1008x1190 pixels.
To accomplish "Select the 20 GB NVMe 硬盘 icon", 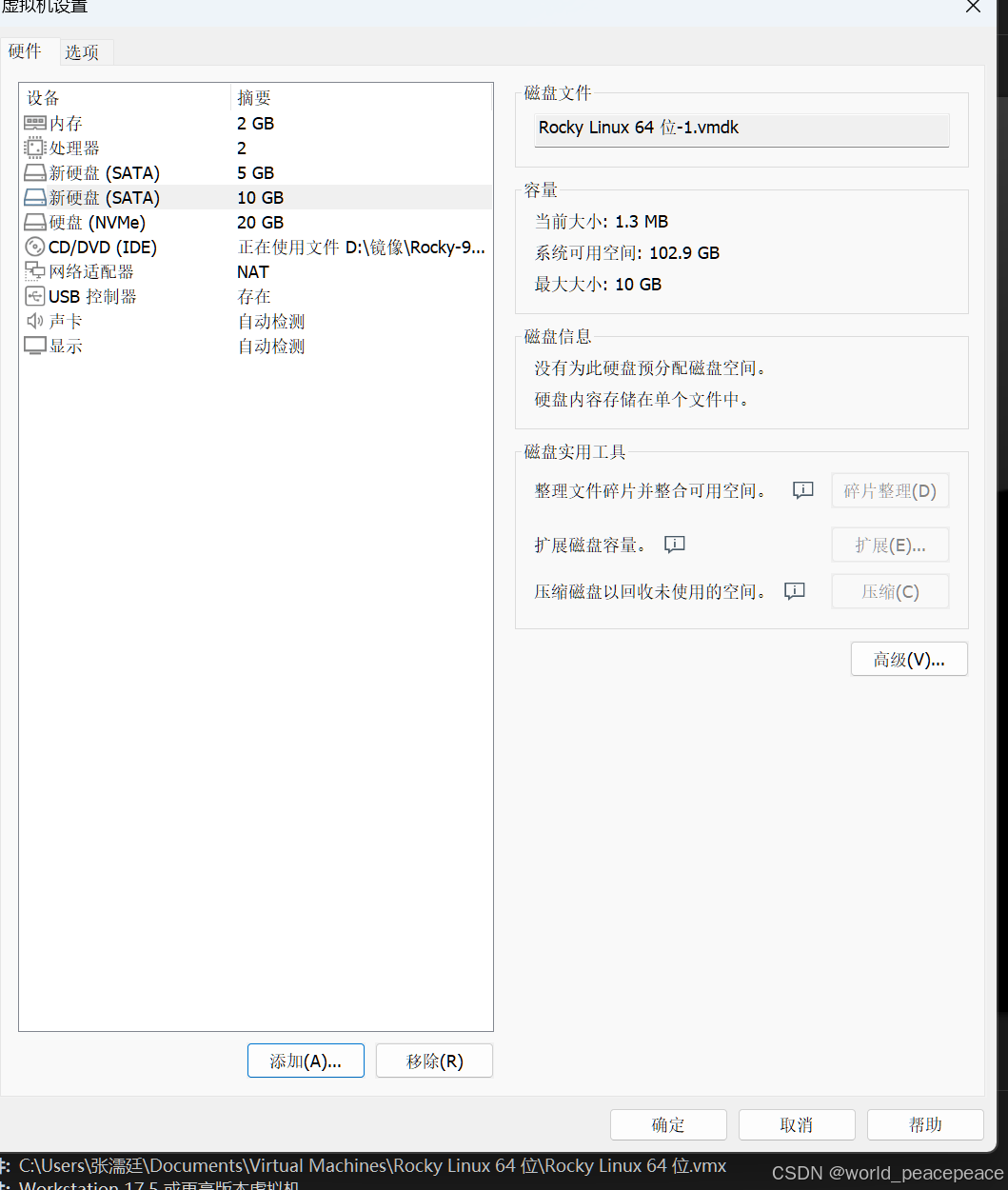I will click(x=34, y=222).
